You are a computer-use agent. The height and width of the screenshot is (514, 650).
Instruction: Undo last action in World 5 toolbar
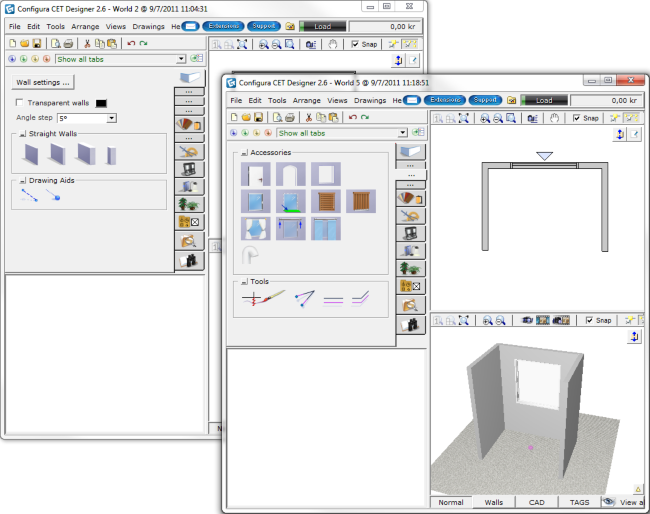tap(352, 117)
